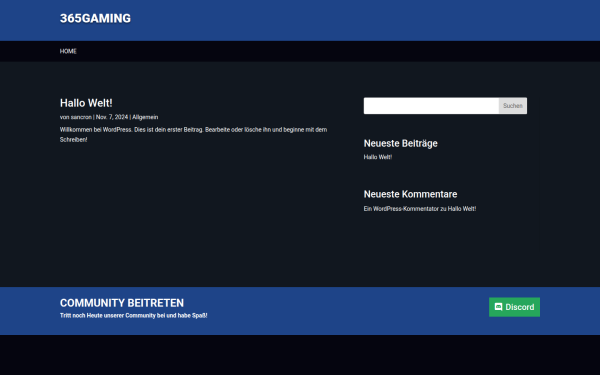The width and height of the screenshot is (600, 375).
Task: Select the Neueste Kommentare heading
Action: point(410,194)
